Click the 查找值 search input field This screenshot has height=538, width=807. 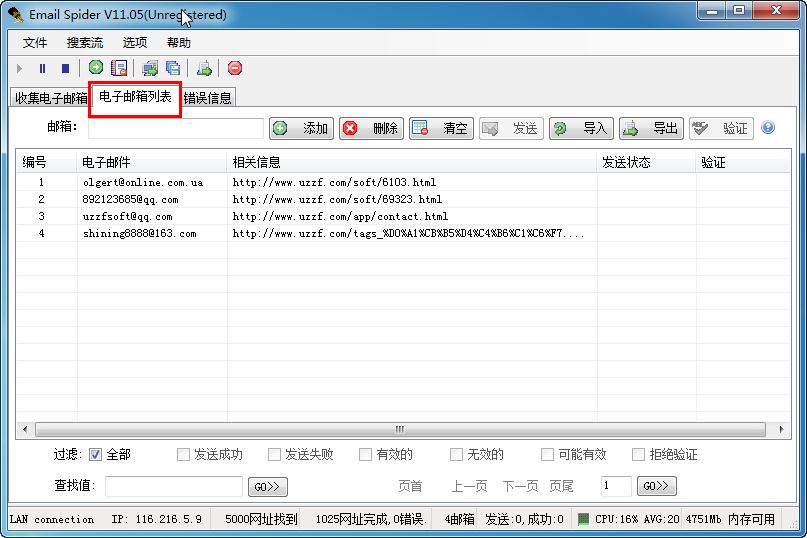click(x=174, y=486)
